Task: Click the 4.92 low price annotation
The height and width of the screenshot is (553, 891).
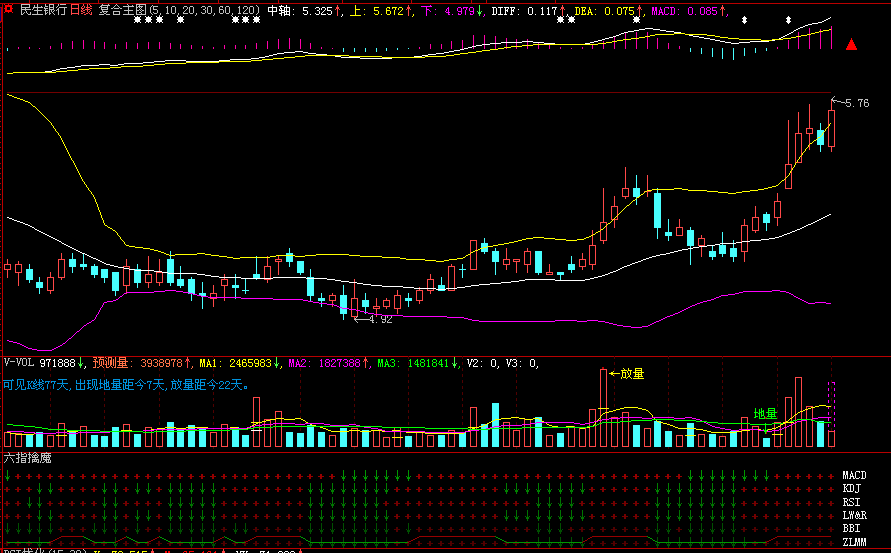Action: [380, 319]
